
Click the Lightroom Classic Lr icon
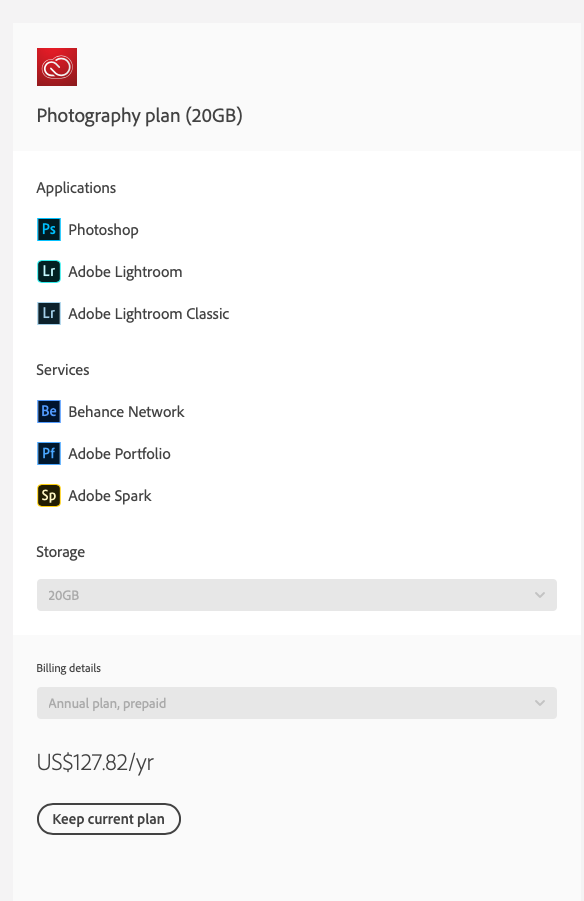49,313
